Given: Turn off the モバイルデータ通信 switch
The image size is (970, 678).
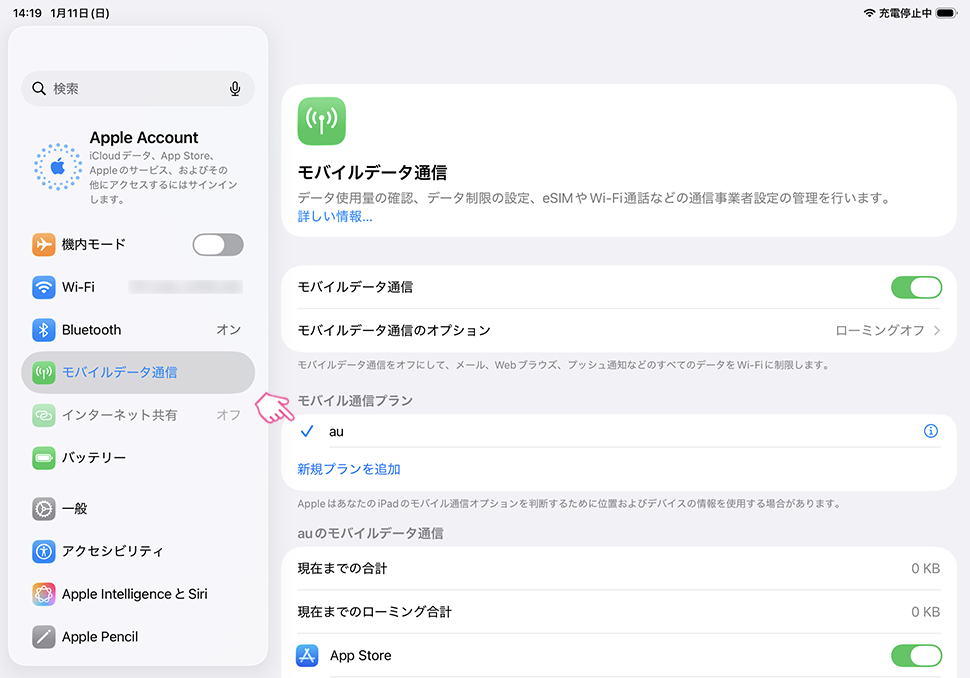Looking at the screenshot, I should [x=916, y=288].
